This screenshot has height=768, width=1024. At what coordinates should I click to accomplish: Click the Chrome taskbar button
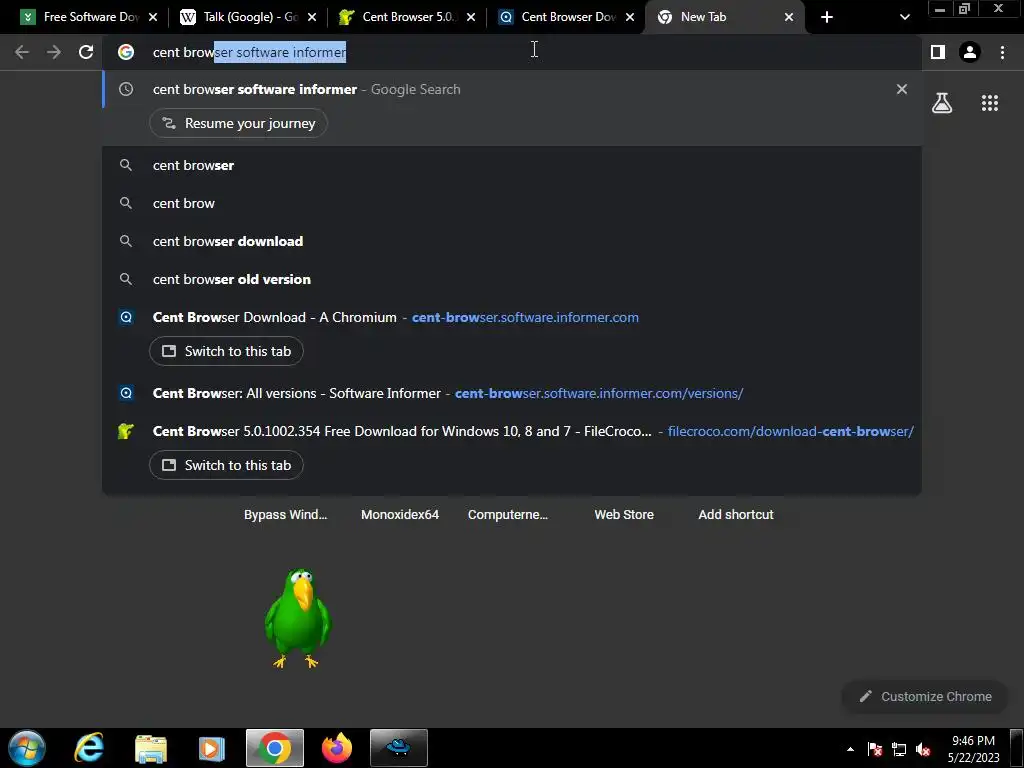click(275, 748)
